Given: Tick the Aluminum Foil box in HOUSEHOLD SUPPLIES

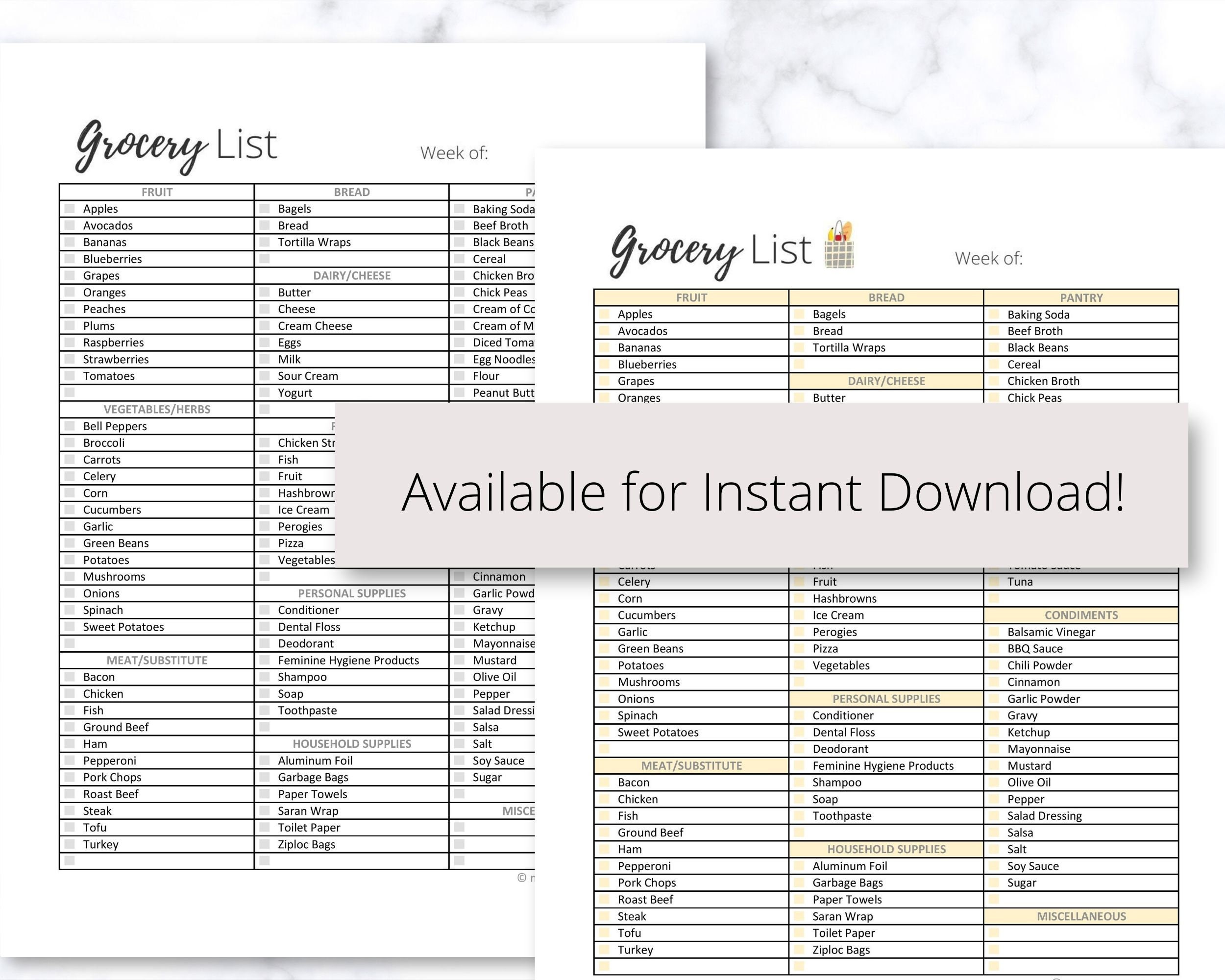Looking at the screenshot, I should 799,866.
